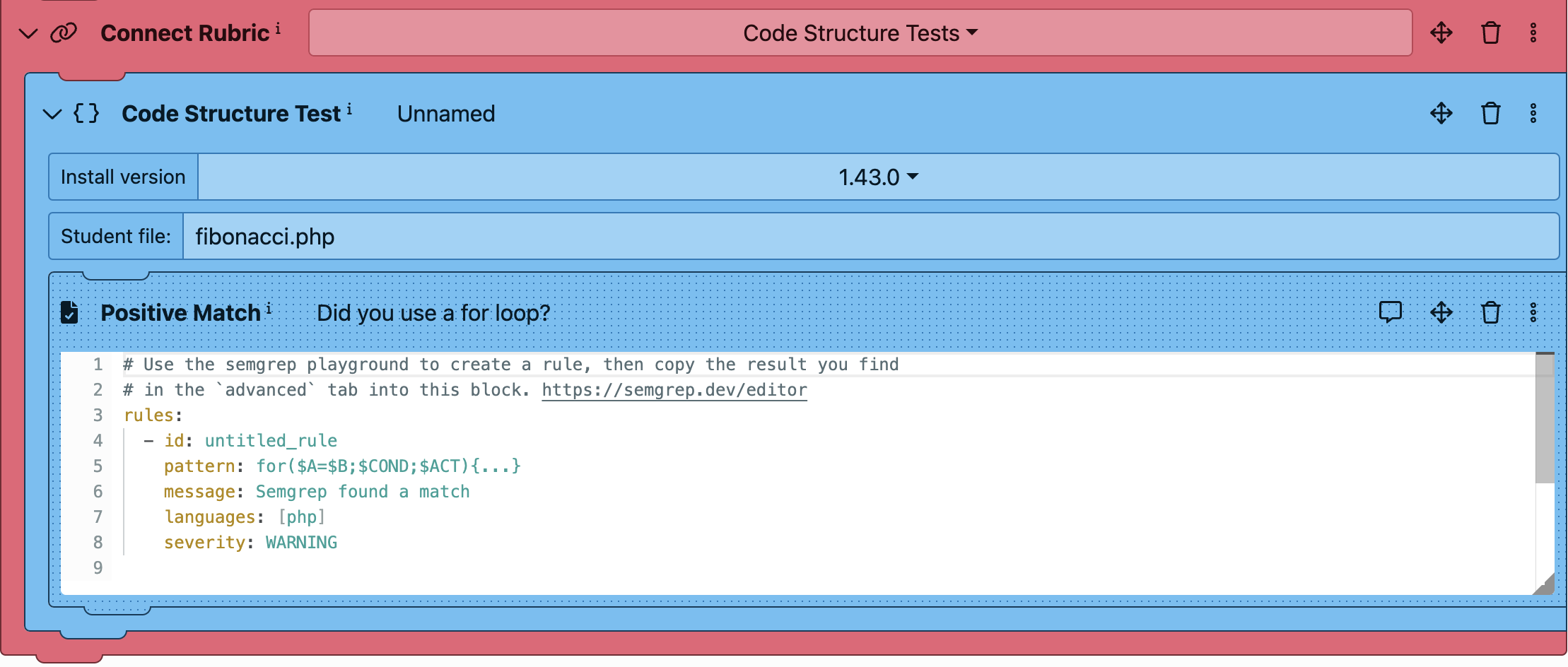
Task: Open the install version 1.43.0 dropdown
Action: tap(877, 177)
